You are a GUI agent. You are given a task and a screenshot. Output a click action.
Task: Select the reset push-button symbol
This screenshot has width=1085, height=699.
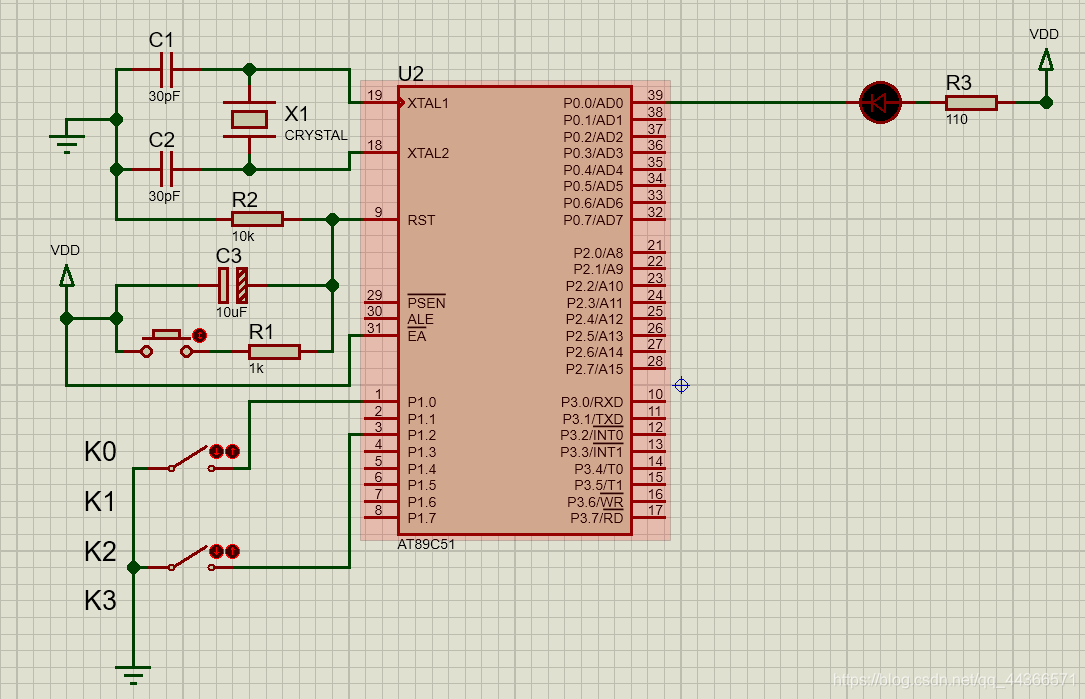[x=166, y=343]
